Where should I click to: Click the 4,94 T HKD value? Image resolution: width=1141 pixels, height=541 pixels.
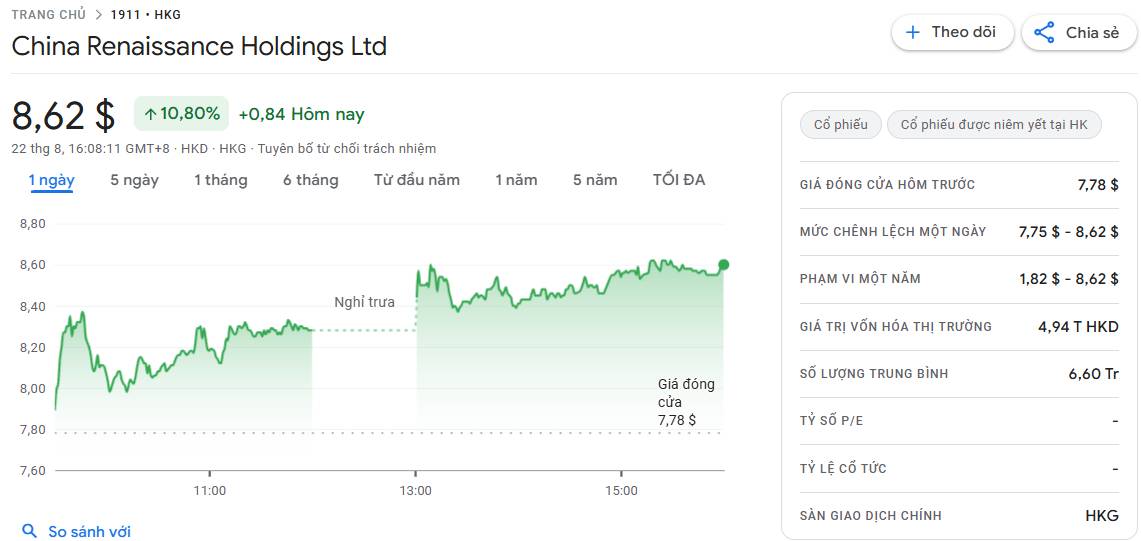pos(1078,327)
